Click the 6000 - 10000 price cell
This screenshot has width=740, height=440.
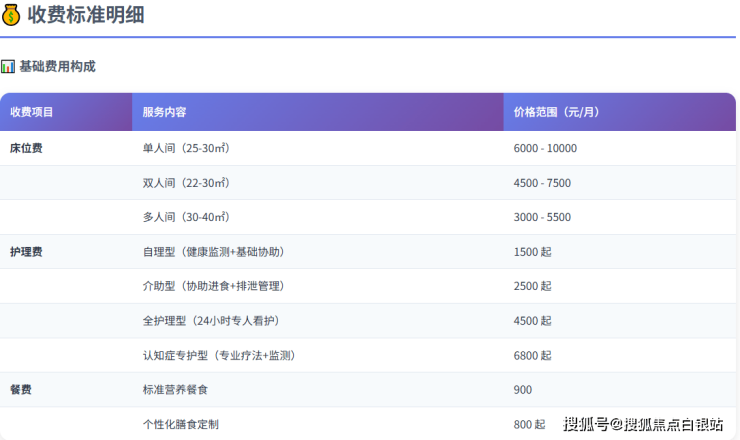tap(545, 148)
